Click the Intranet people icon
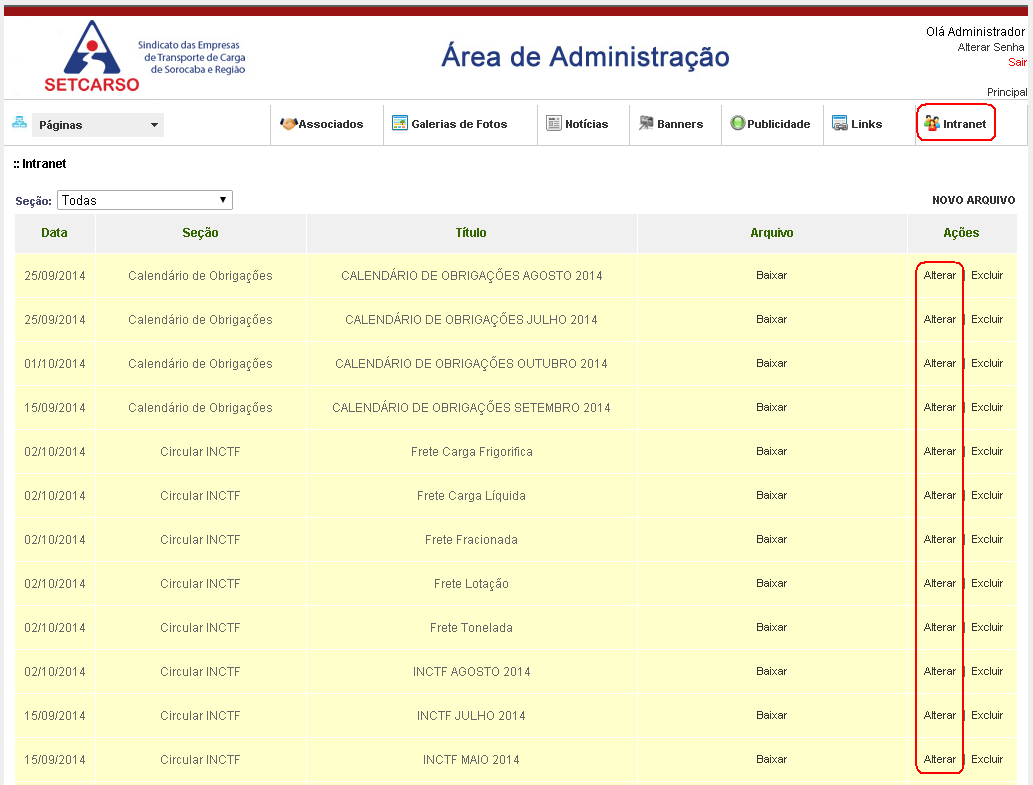 point(932,123)
